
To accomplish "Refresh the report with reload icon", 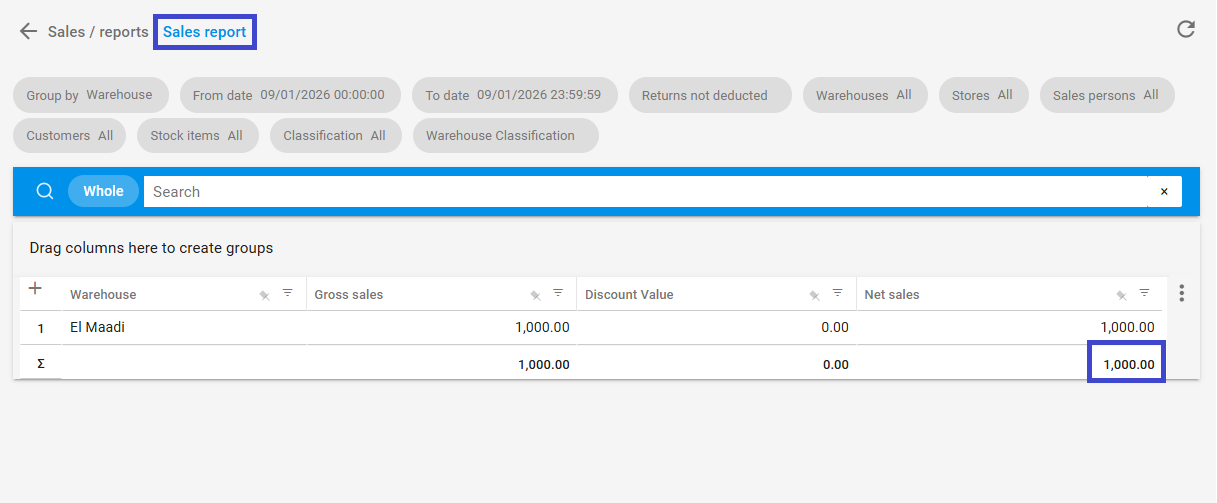I will pyautogui.click(x=1186, y=29).
